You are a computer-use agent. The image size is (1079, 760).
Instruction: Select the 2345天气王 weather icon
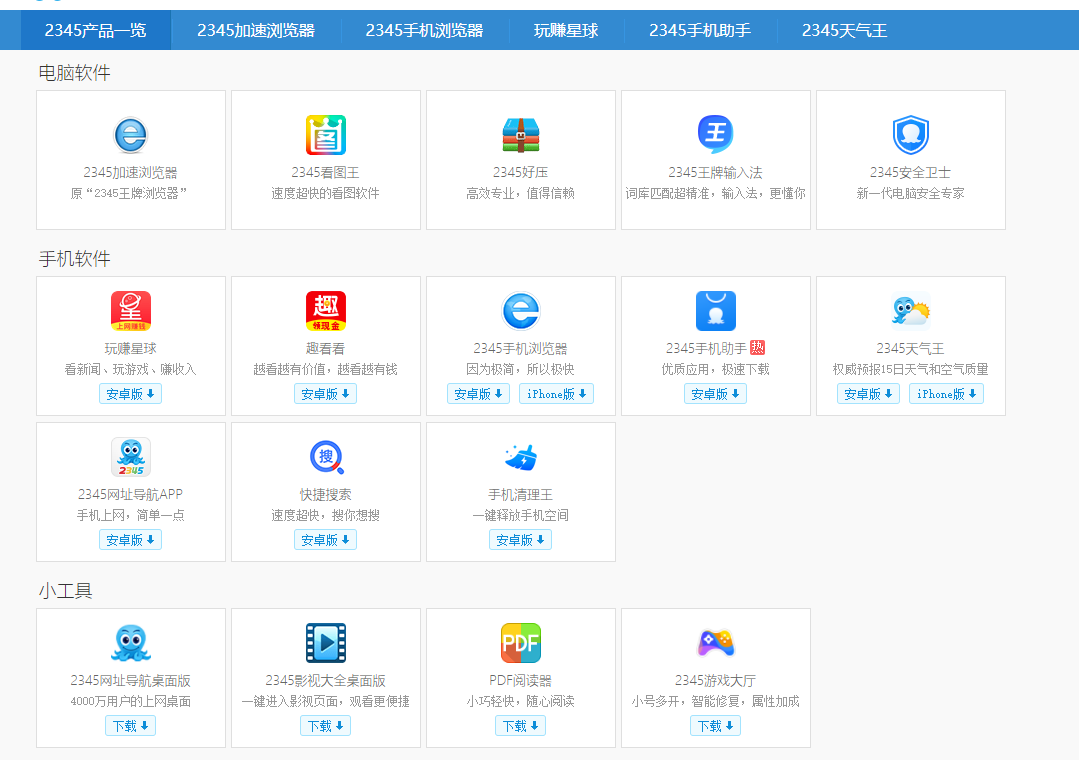click(910, 311)
